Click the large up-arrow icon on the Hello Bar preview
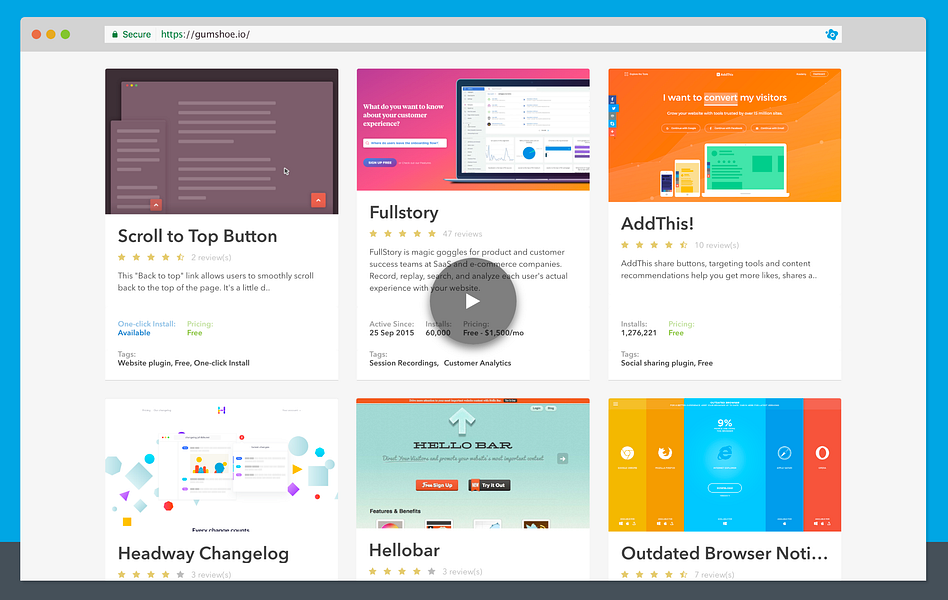The image size is (948, 600). [x=462, y=420]
